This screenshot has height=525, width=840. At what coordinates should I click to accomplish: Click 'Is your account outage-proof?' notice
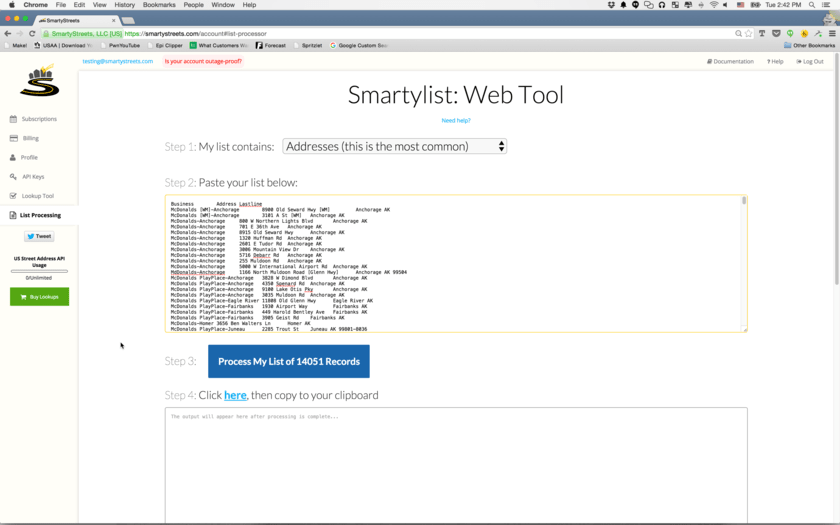pos(203,62)
